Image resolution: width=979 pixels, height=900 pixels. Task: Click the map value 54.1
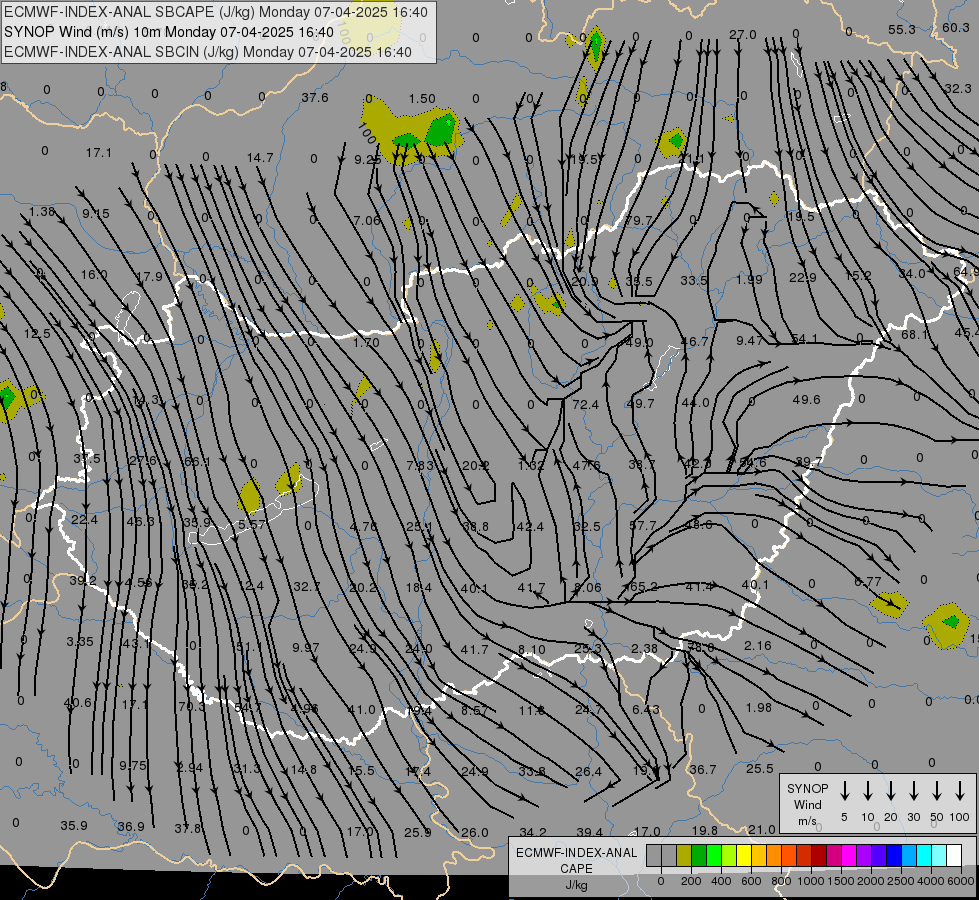(804, 339)
